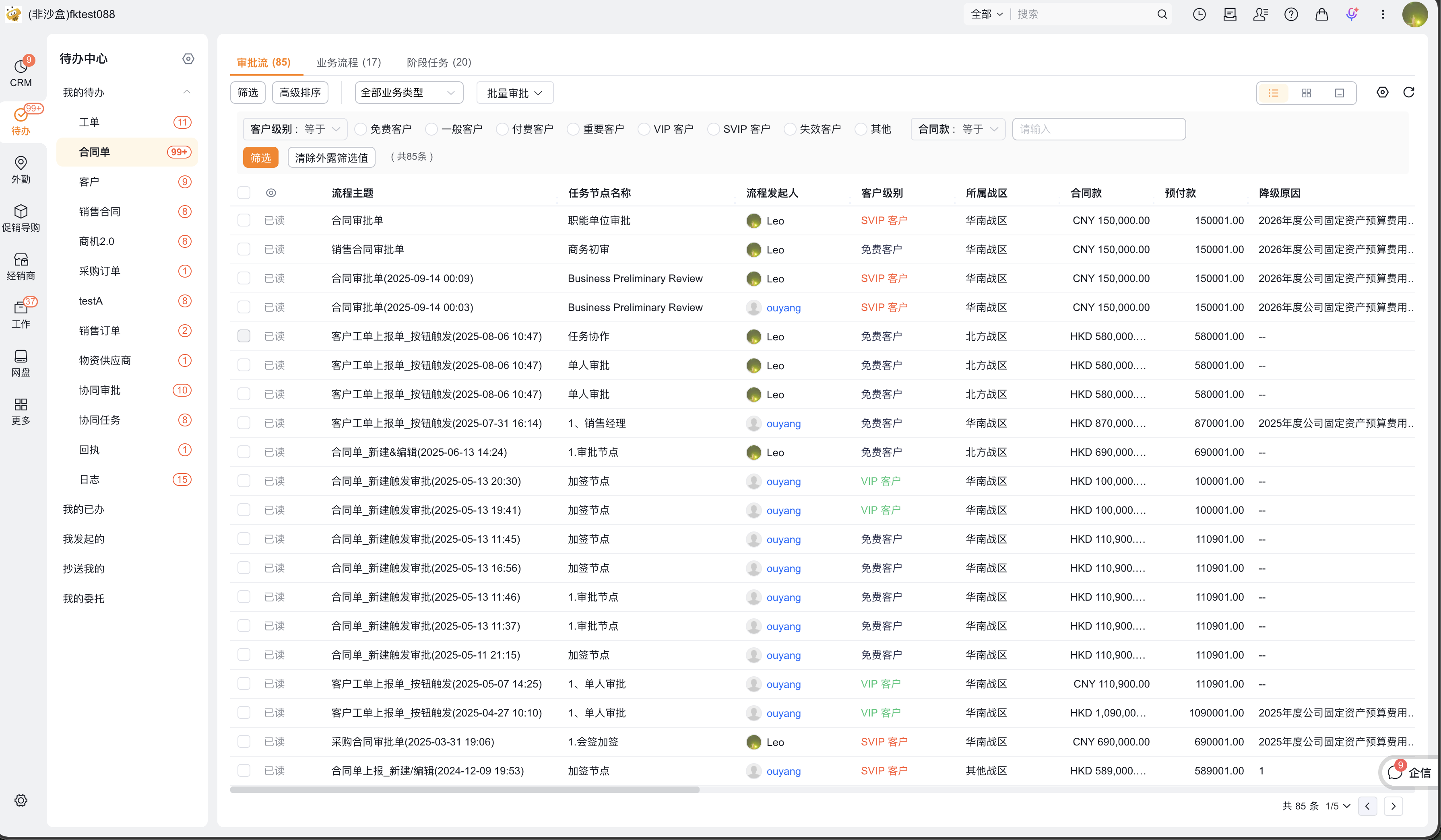
Task: Collapse the 我的待办 section
Action: [x=186, y=92]
